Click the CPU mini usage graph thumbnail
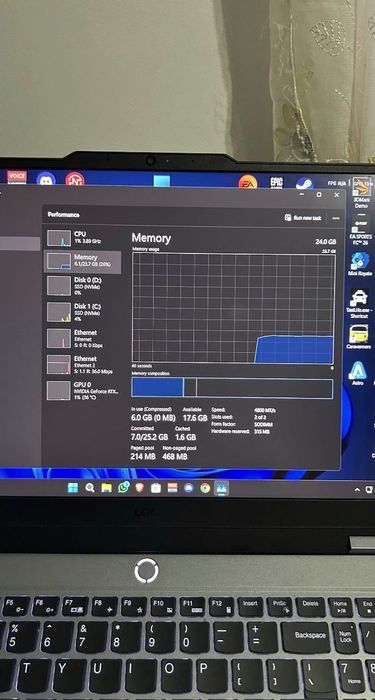Screen dimensions: 375x700 coord(59,238)
